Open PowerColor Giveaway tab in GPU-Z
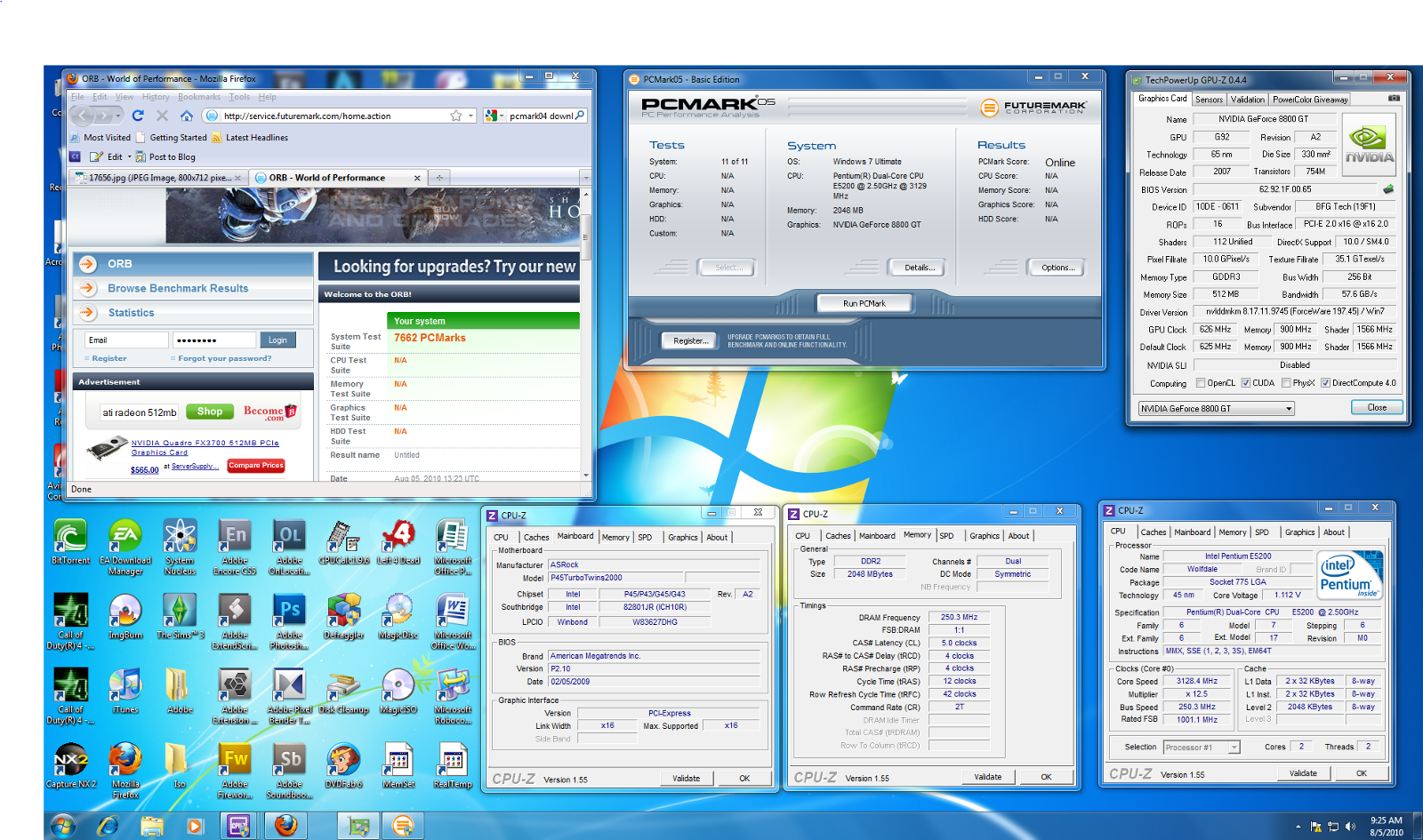This screenshot has height=840, width=1423. pos(1310,100)
